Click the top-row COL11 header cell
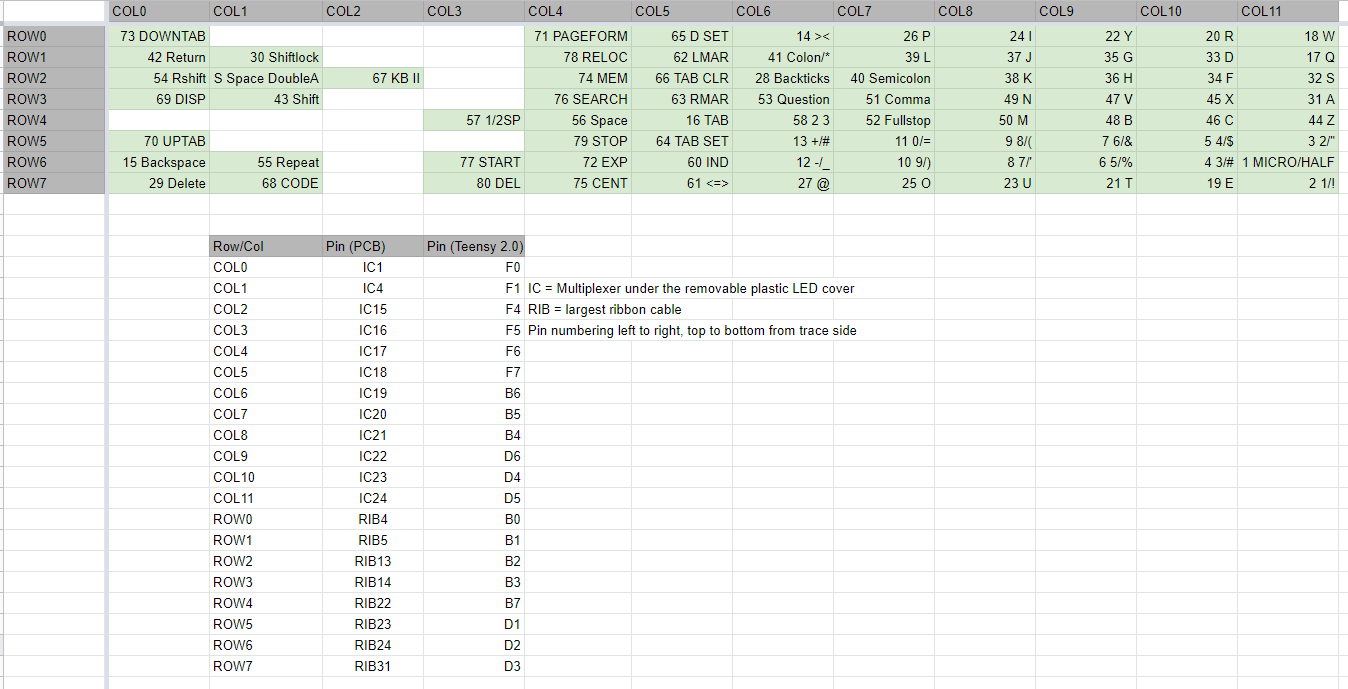Image resolution: width=1348 pixels, height=689 pixels. 1289,12
